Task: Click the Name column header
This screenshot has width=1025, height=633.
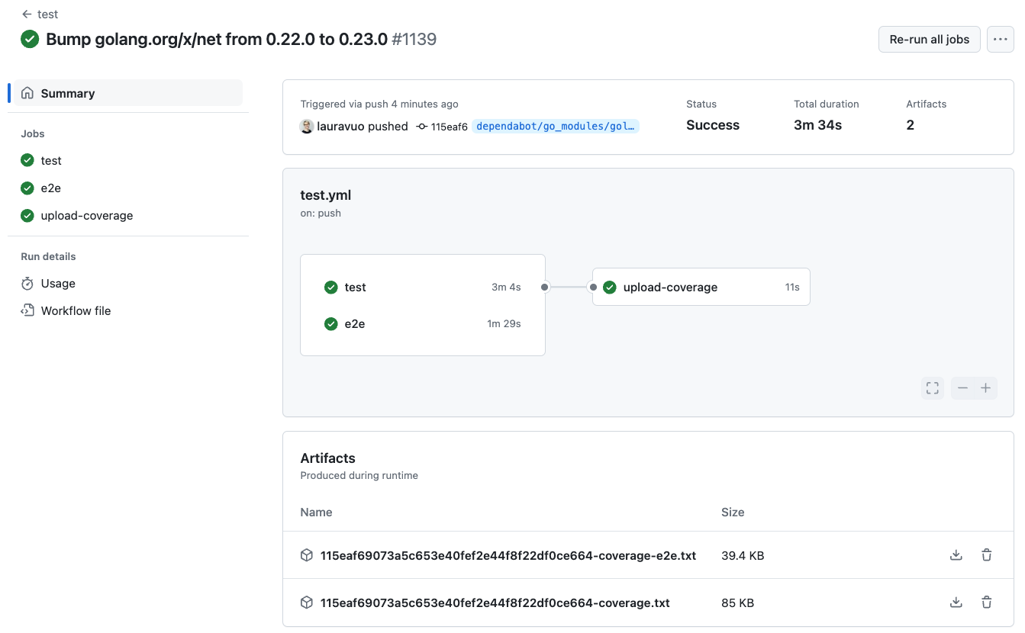Action: pos(316,512)
